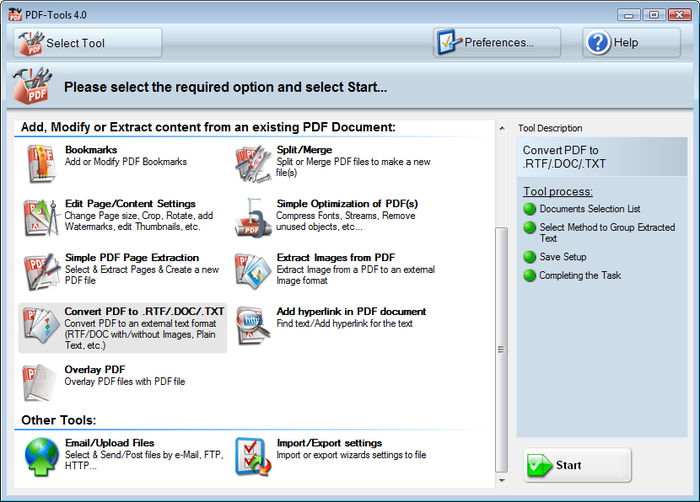Select the Simple Optimization of PDF(s) icon
This screenshot has height=502, width=700.
[x=253, y=218]
